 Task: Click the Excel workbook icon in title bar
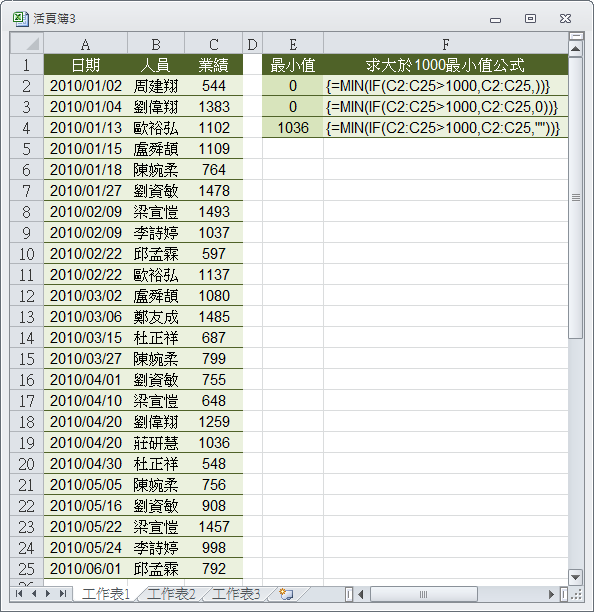click(21, 18)
